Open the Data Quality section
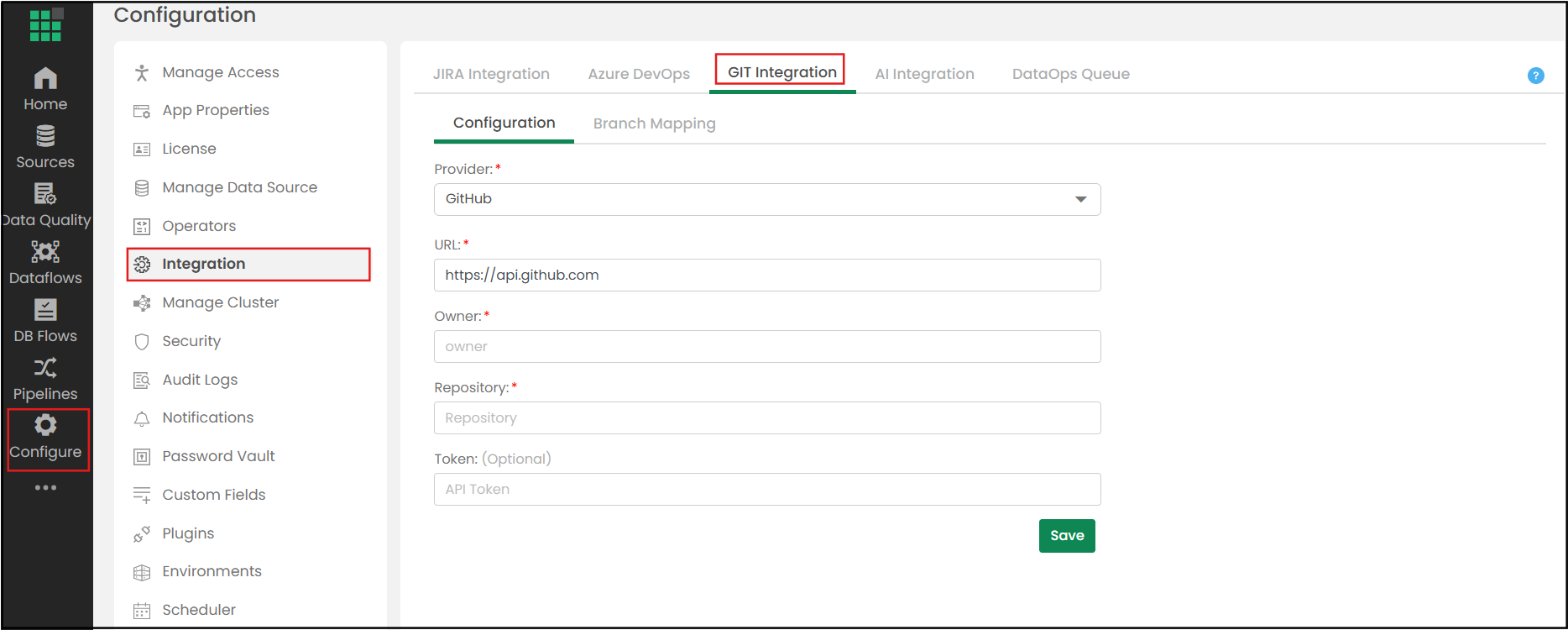This screenshot has height=630, width=1568. tap(45, 204)
